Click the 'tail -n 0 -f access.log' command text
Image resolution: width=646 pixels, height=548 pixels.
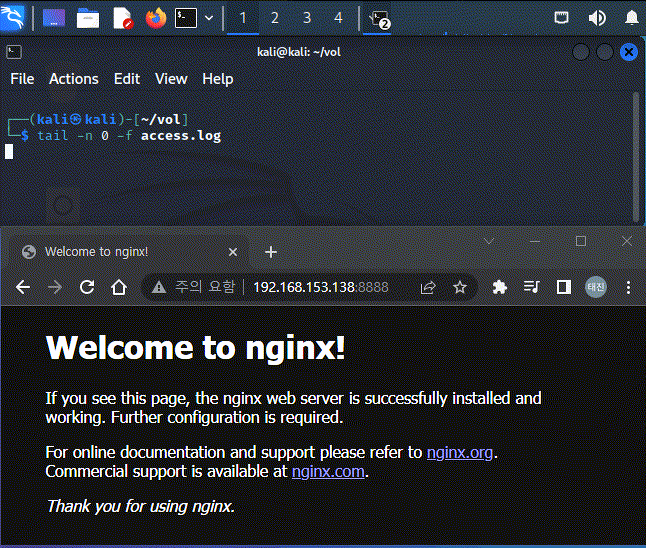click(x=129, y=136)
